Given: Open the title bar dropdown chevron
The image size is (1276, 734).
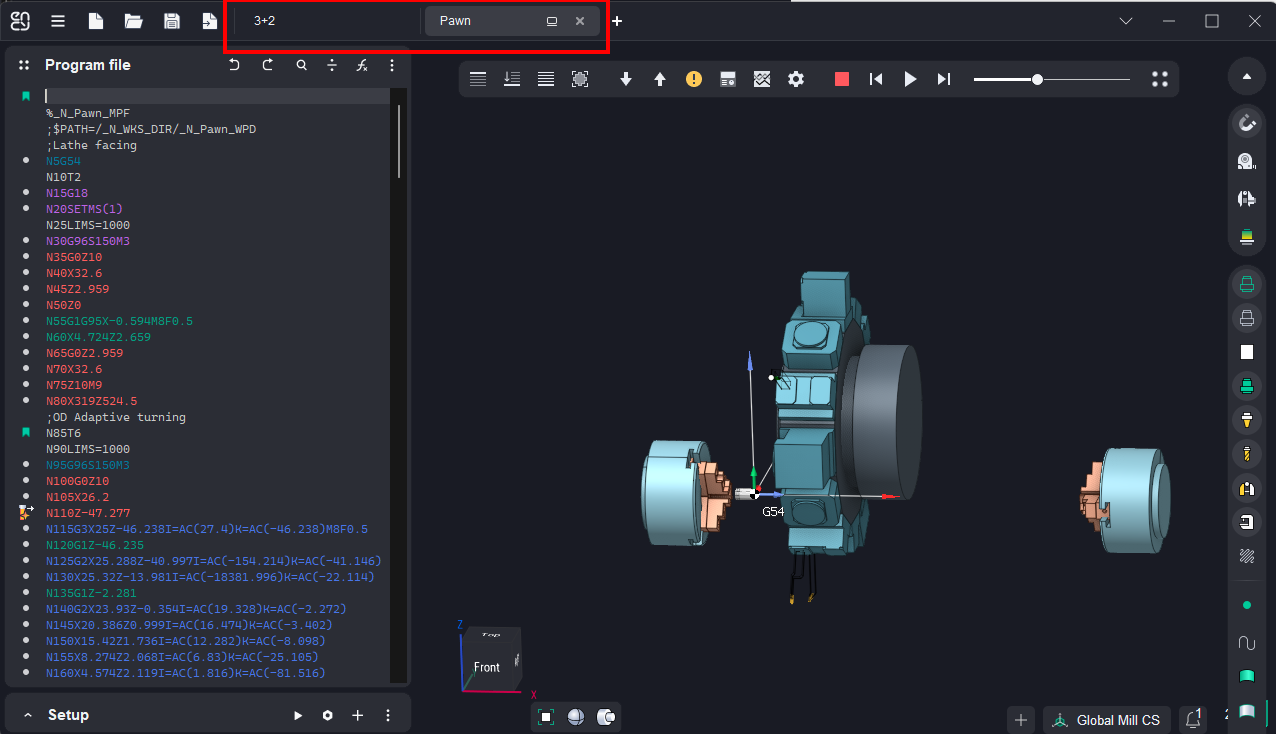Looking at the screenshot, I should click(x=1126, y=21).
